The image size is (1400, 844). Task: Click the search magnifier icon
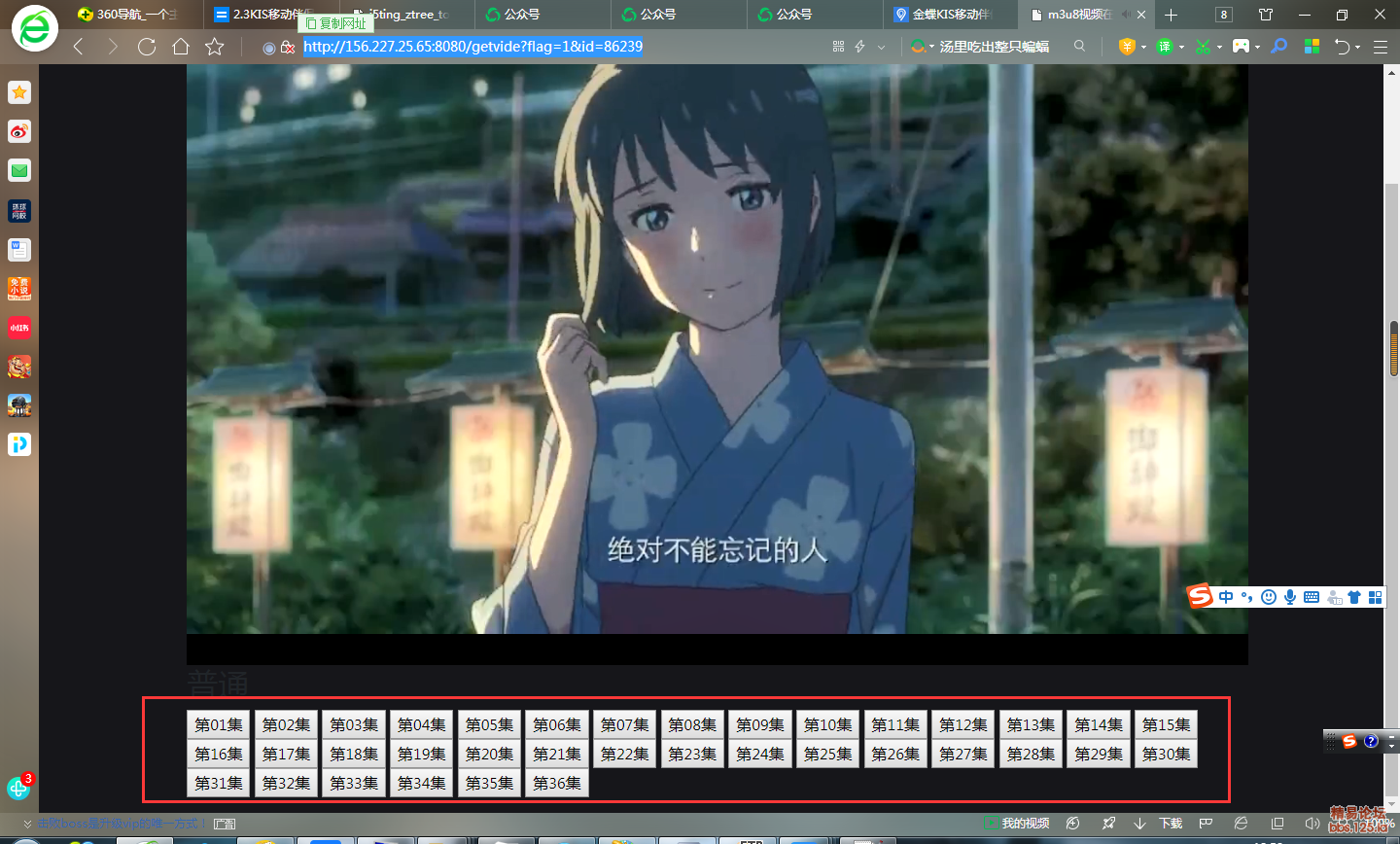pos(1079,46)
